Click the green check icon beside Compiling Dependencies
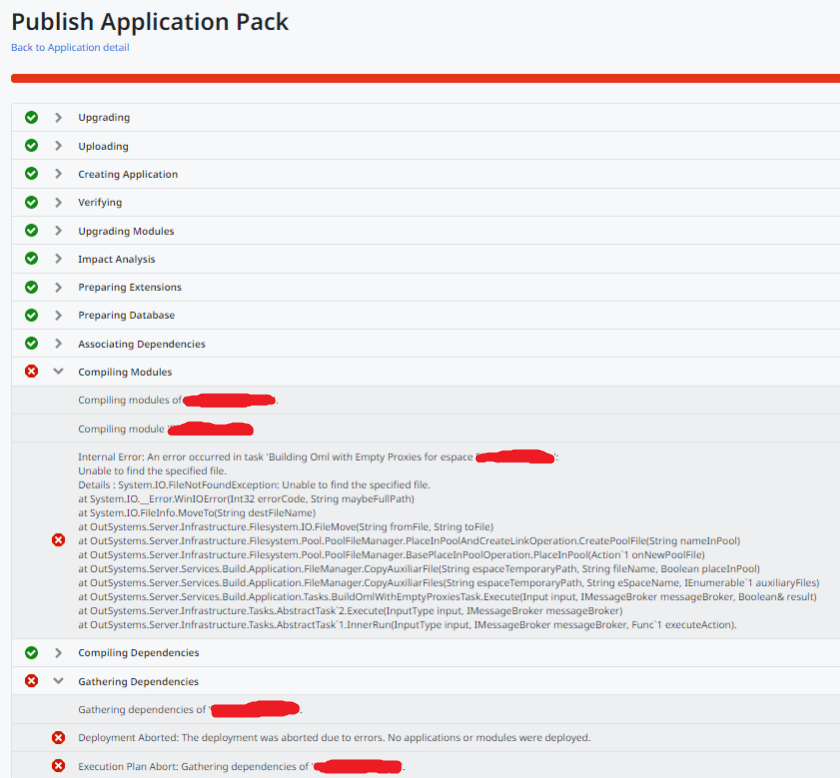The image size is (840, 778). (x=31, y=653)
